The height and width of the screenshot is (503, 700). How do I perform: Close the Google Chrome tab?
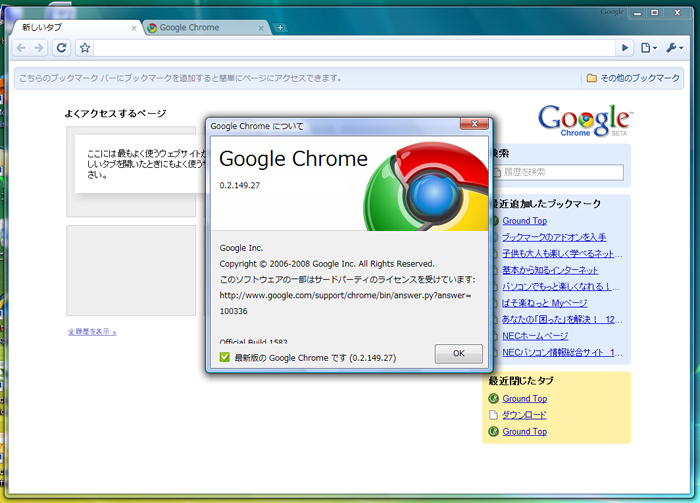point(261,28)
